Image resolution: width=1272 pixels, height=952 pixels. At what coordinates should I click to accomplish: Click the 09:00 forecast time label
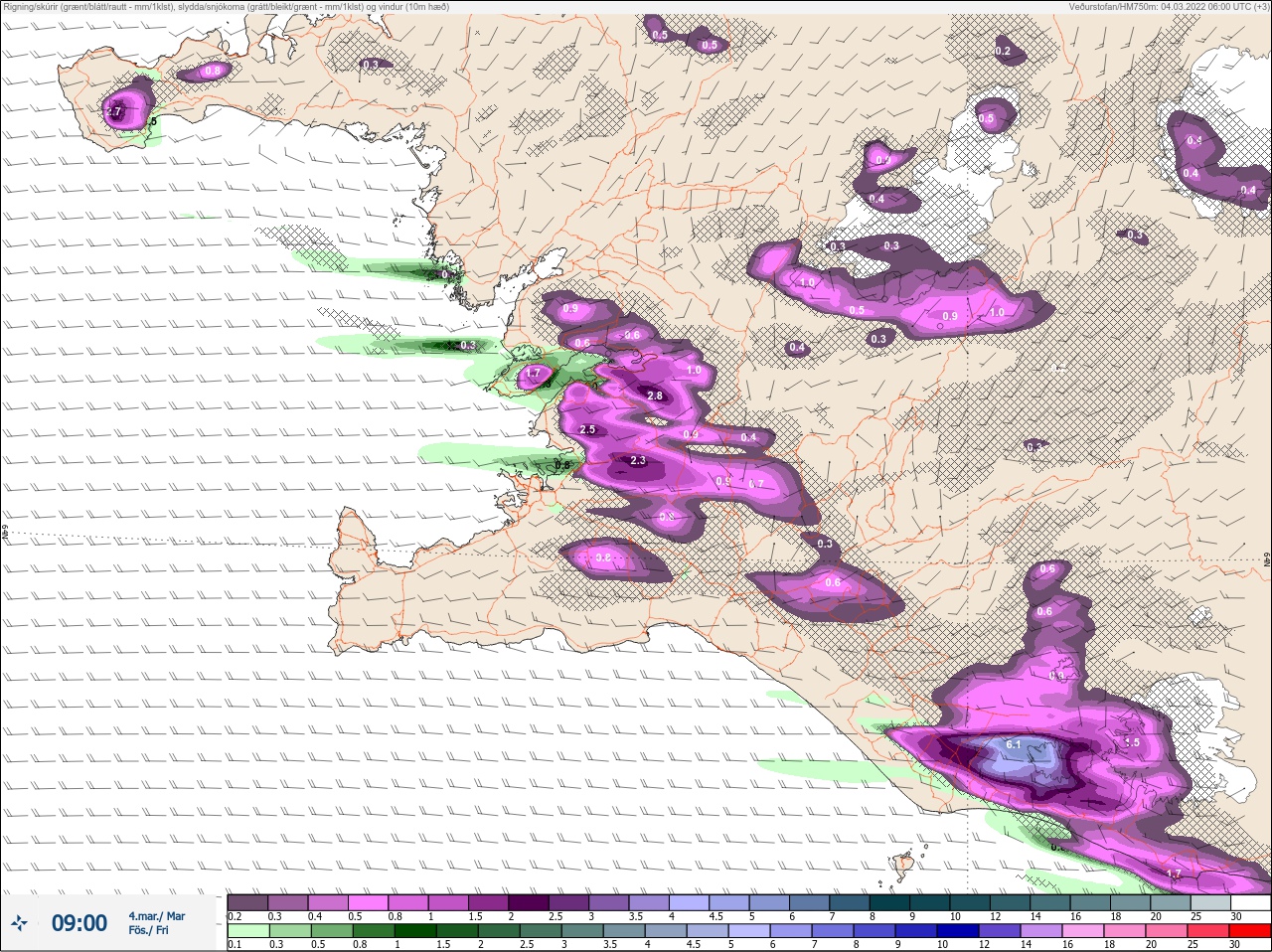pos(79,923)
